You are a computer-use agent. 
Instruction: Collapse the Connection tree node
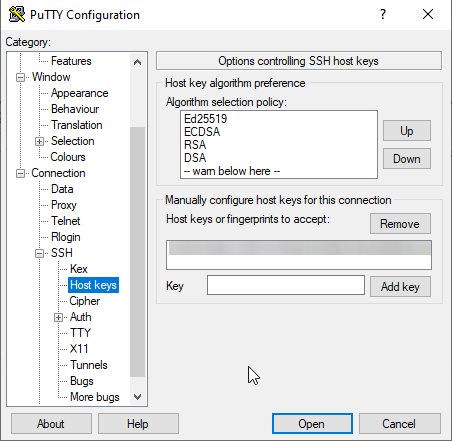pos(20,173)
